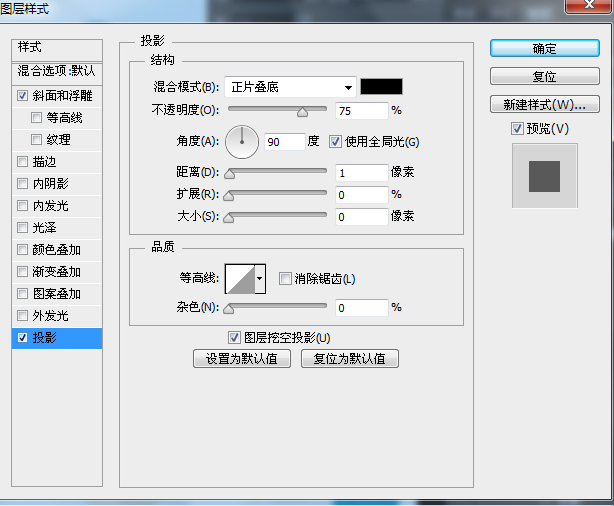Screen dimensions: 614x506
Task: Open the 混合模式 blend mode dropdown
Action: 290,87
